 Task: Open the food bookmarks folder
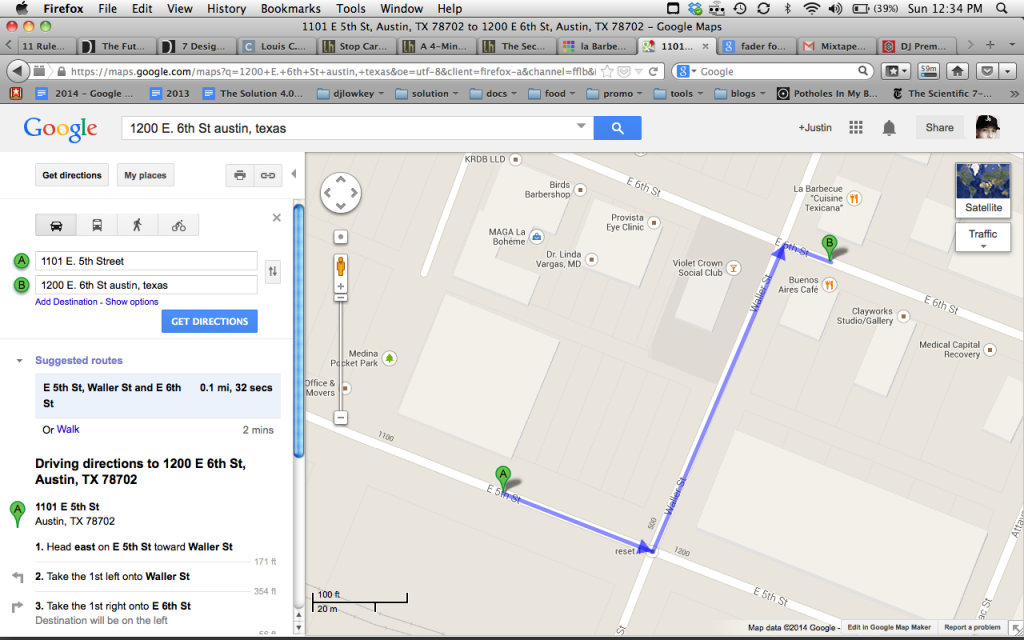[551, 93]
